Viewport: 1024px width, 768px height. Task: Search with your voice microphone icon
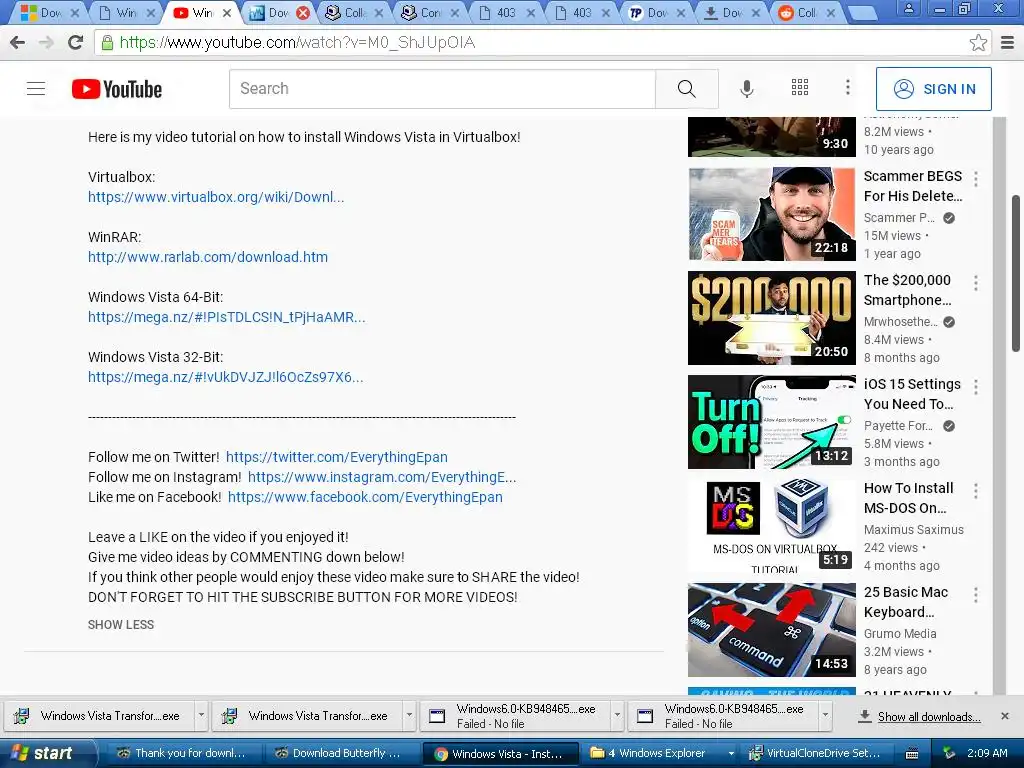point(746,89)
